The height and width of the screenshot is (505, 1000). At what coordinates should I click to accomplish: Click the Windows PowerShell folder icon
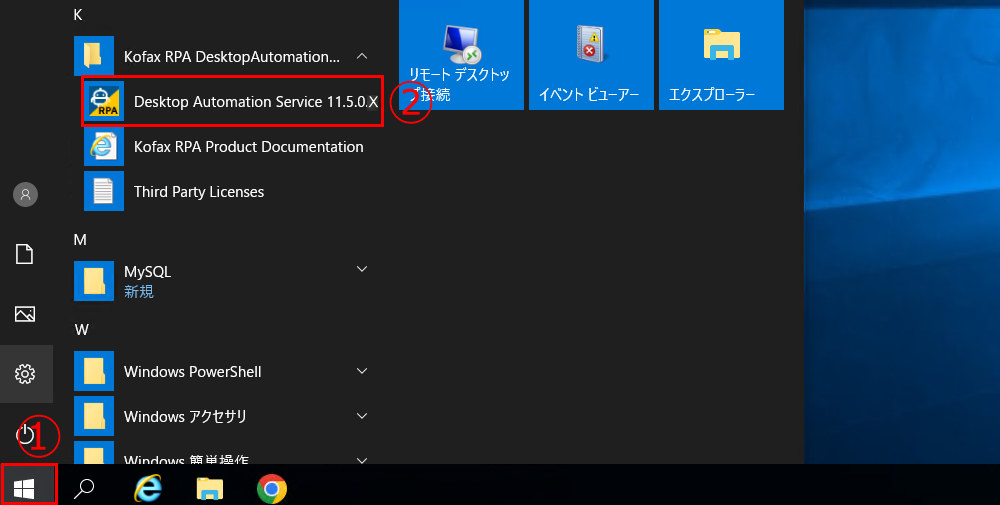coord(94,371)
